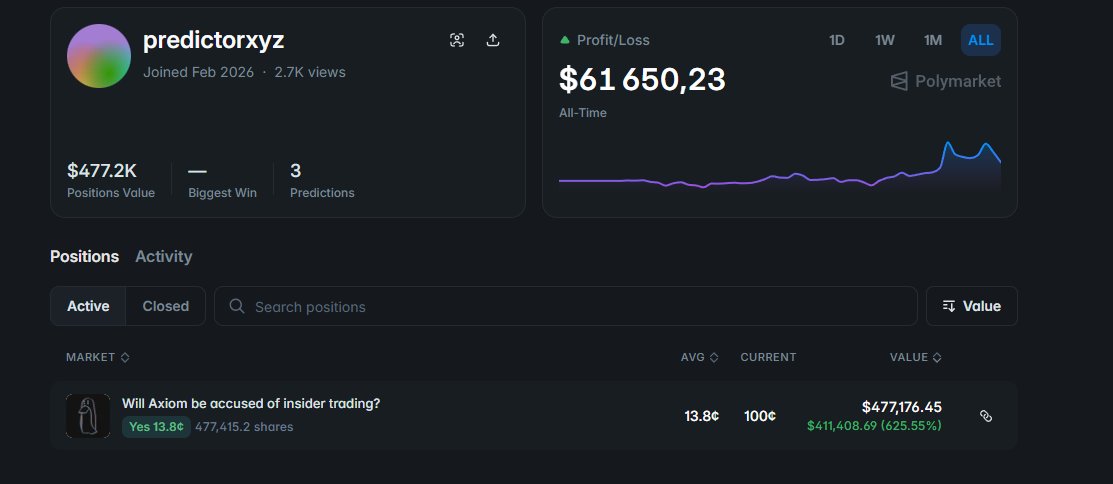Click the 2.7K views text
The width and height of the screenshot is (1113, 484).
click(310, 72)
